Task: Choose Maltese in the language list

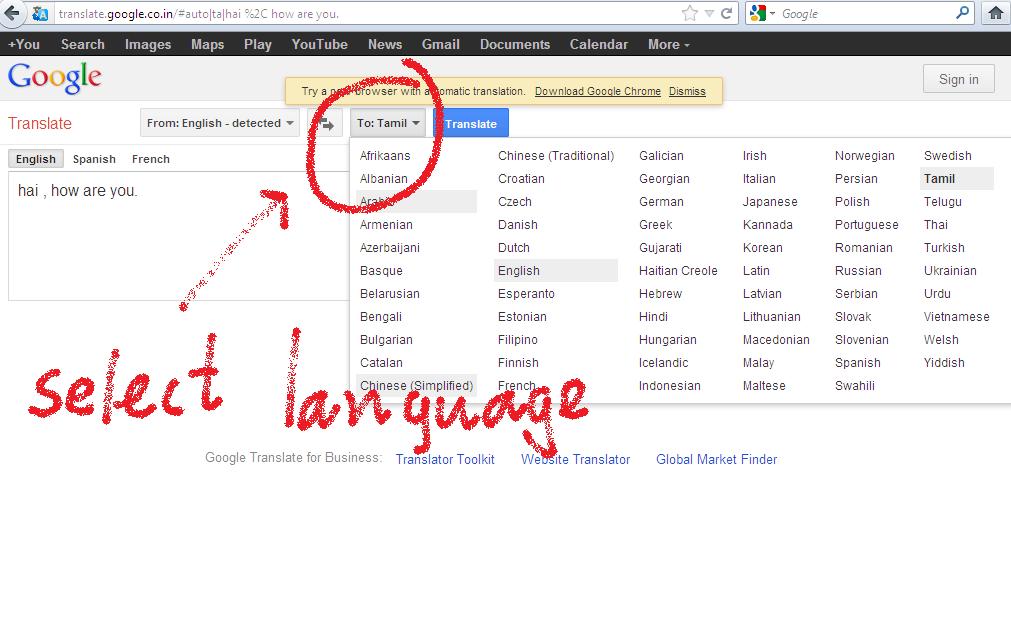Action: click(x=763, y=386)
